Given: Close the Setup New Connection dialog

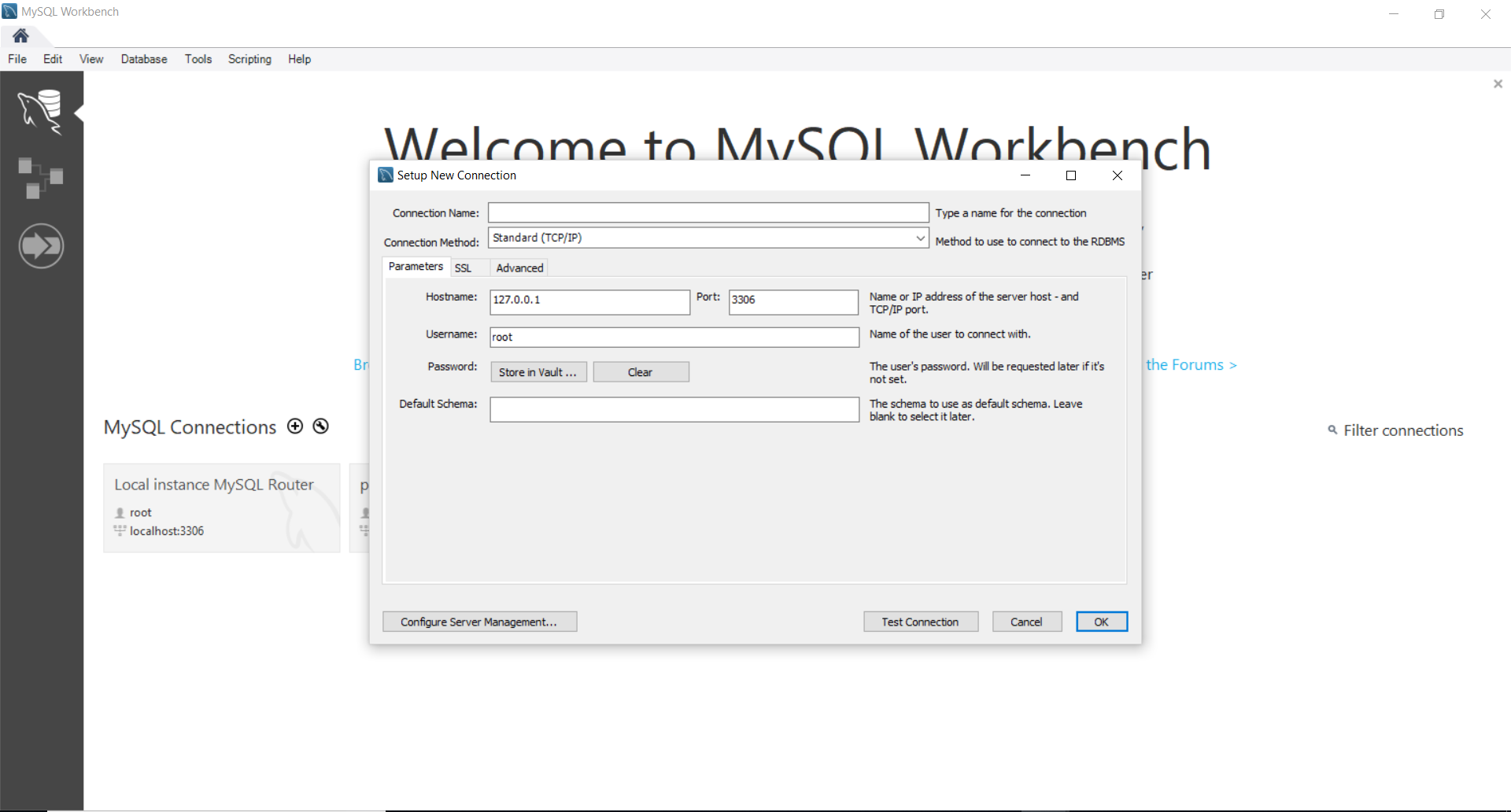Looking at the screenshot, I should click(1118, 175).
